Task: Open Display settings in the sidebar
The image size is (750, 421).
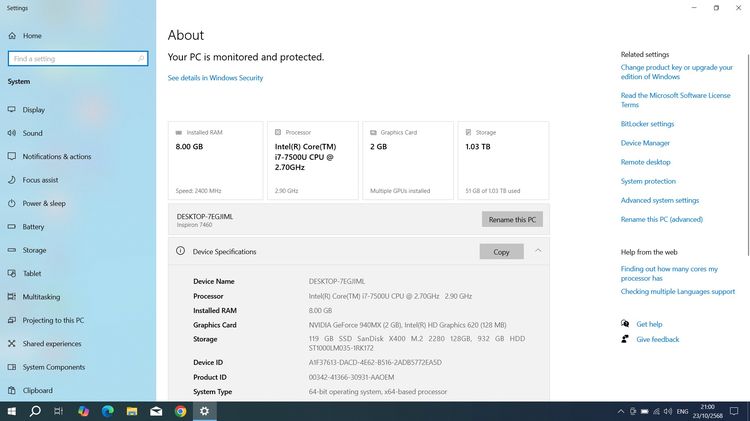Action: 33,110
